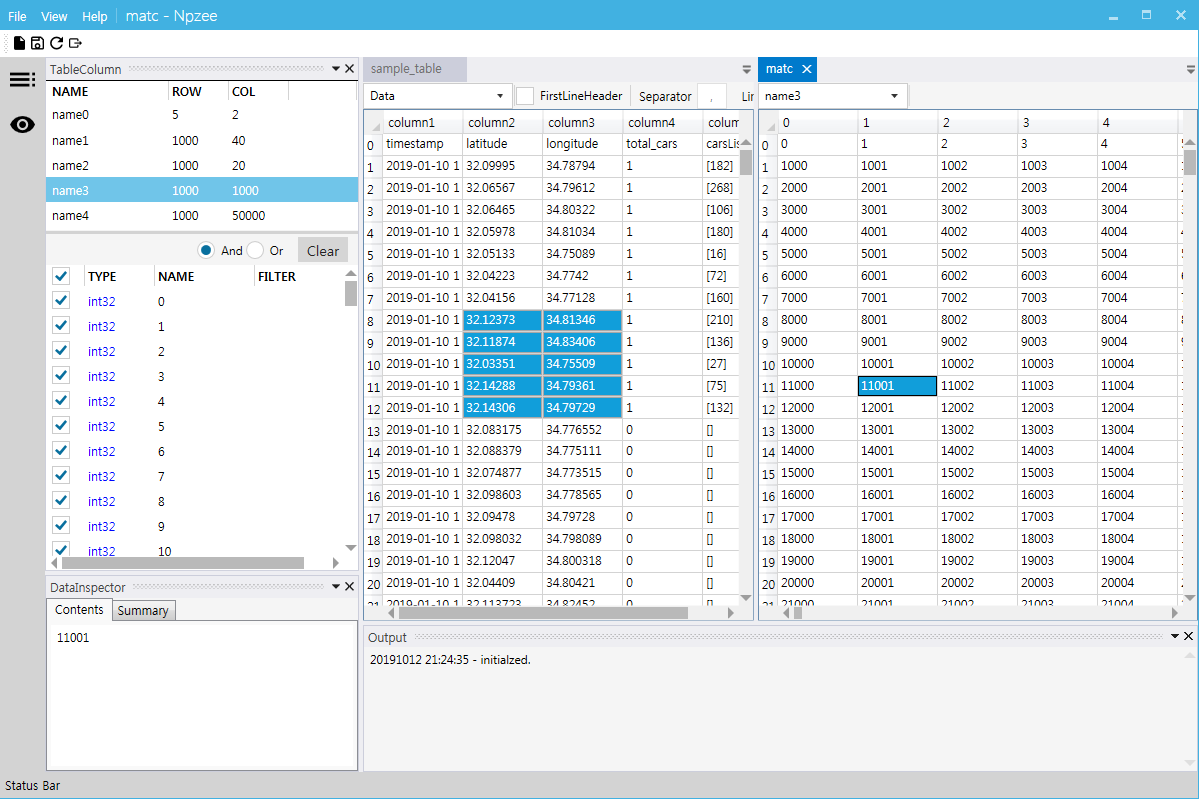1199x799 pixels.
Task: Close the TableColumn panel
Action: pyautogui.click(x=349, y=69)
